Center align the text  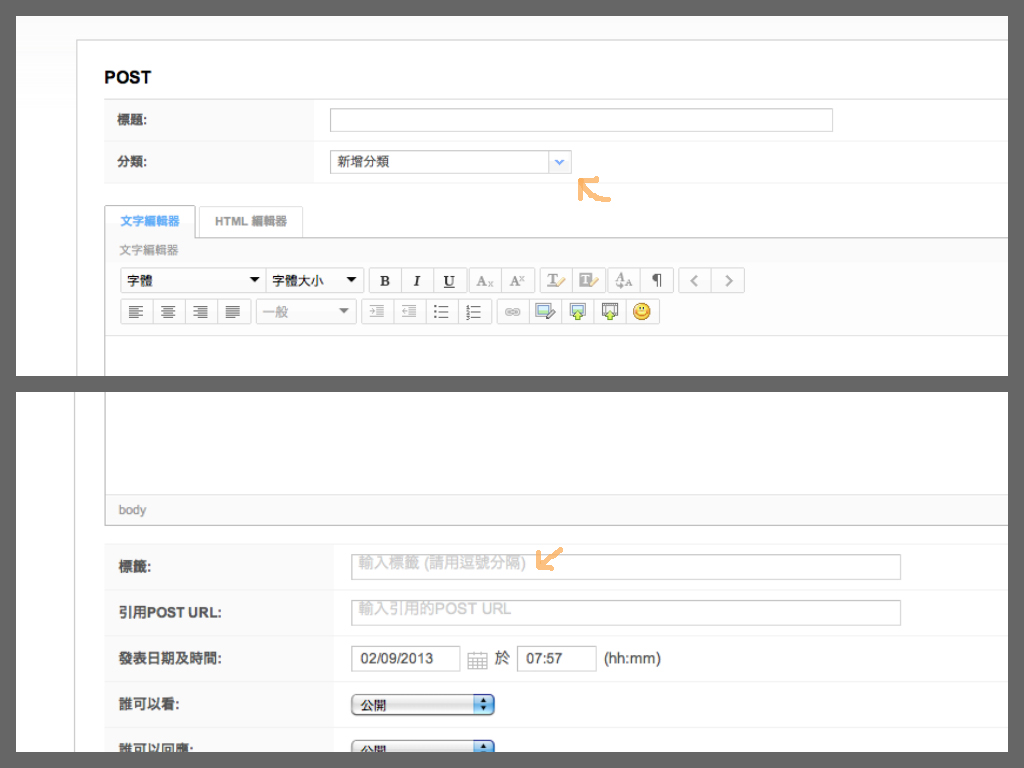(x=168, y=312)
